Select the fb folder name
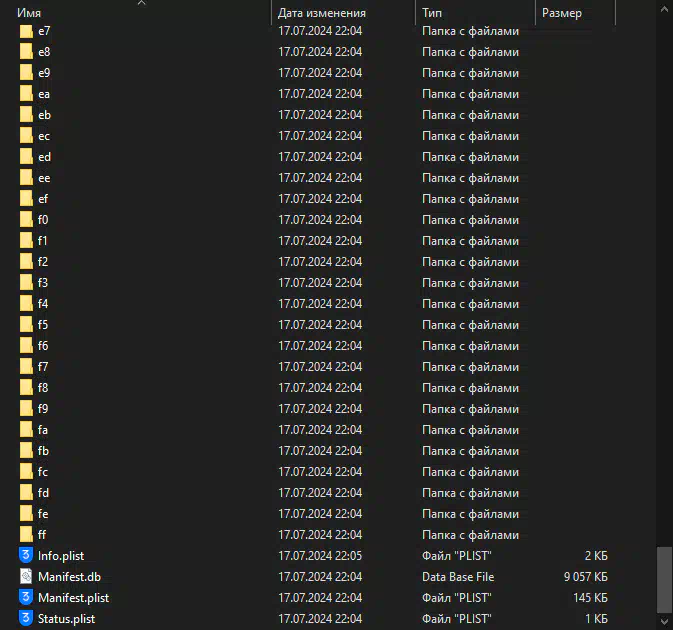The width and height of the screenshot is (673, 630). (x=43, y=451)
